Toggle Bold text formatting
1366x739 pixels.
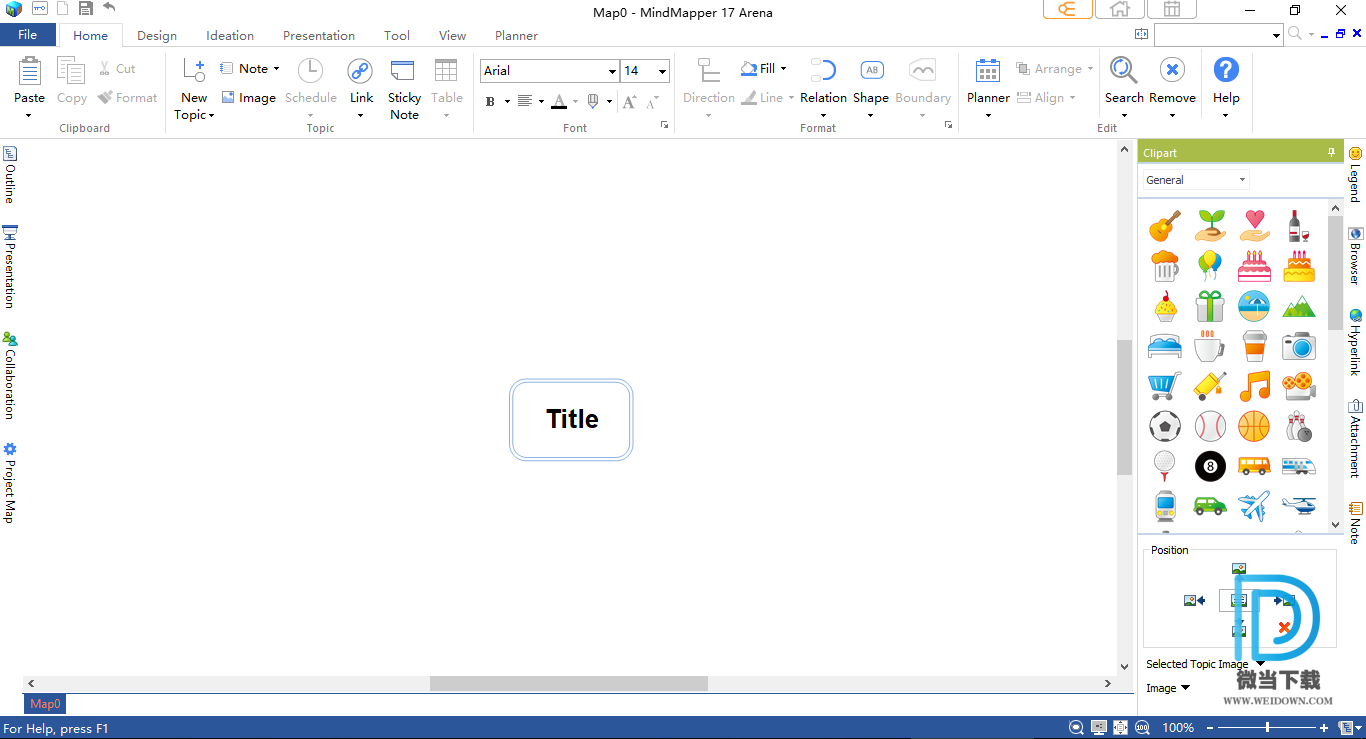click(490, 101)
